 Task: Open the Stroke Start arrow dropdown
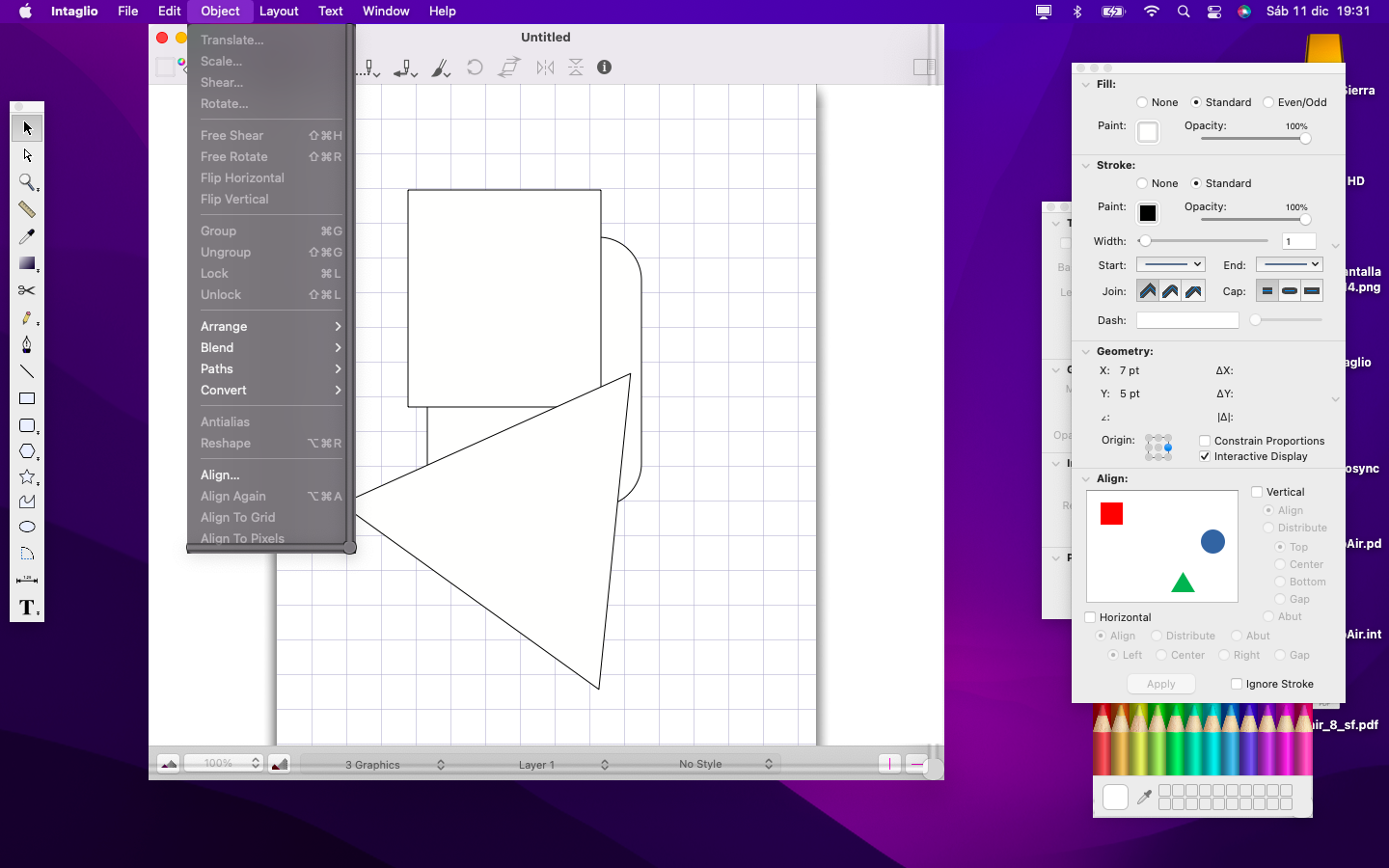pyautogui.click(x=1171, y=265)
